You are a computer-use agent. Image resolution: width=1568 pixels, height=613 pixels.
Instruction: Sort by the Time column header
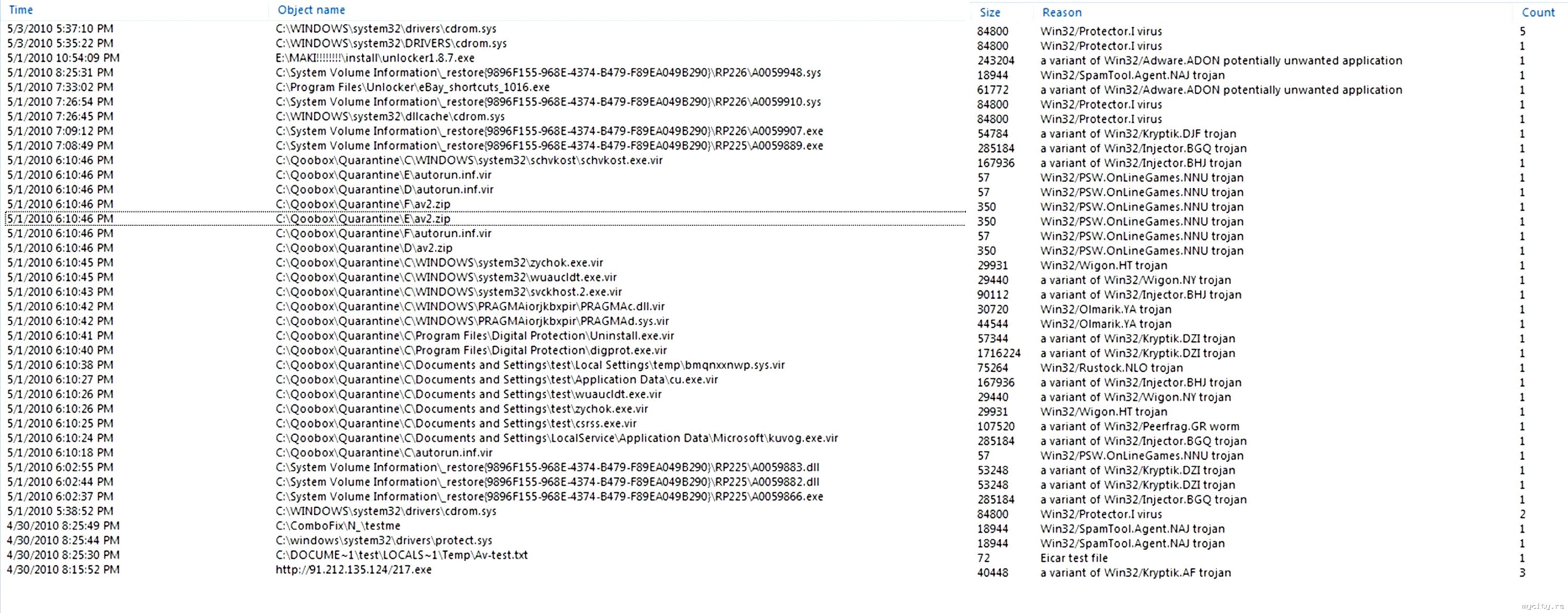[21, 10]
